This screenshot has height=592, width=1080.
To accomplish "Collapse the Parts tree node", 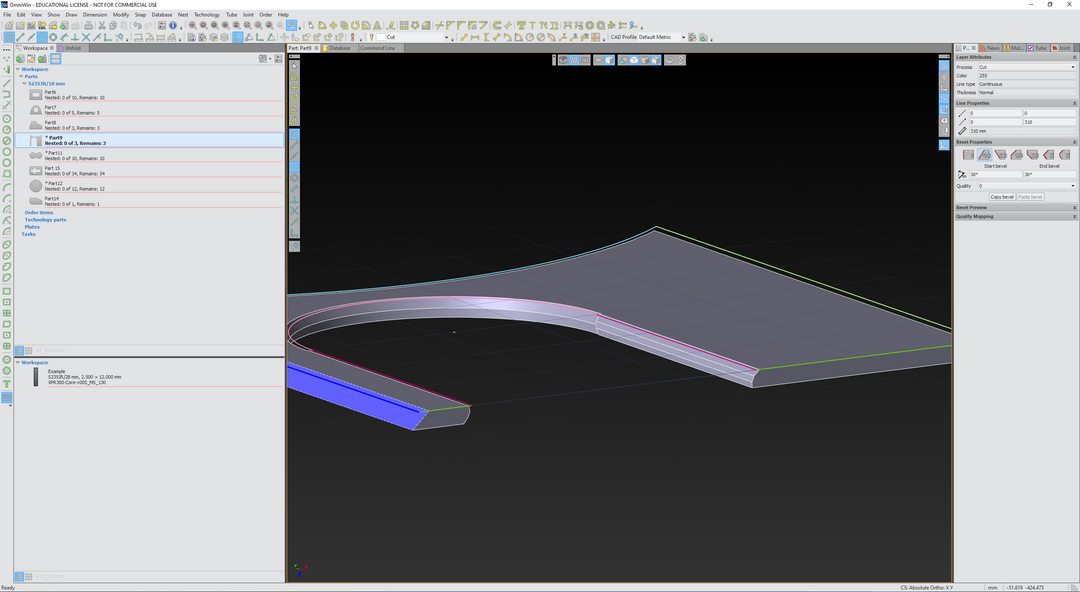I will [x=21, y=76].
